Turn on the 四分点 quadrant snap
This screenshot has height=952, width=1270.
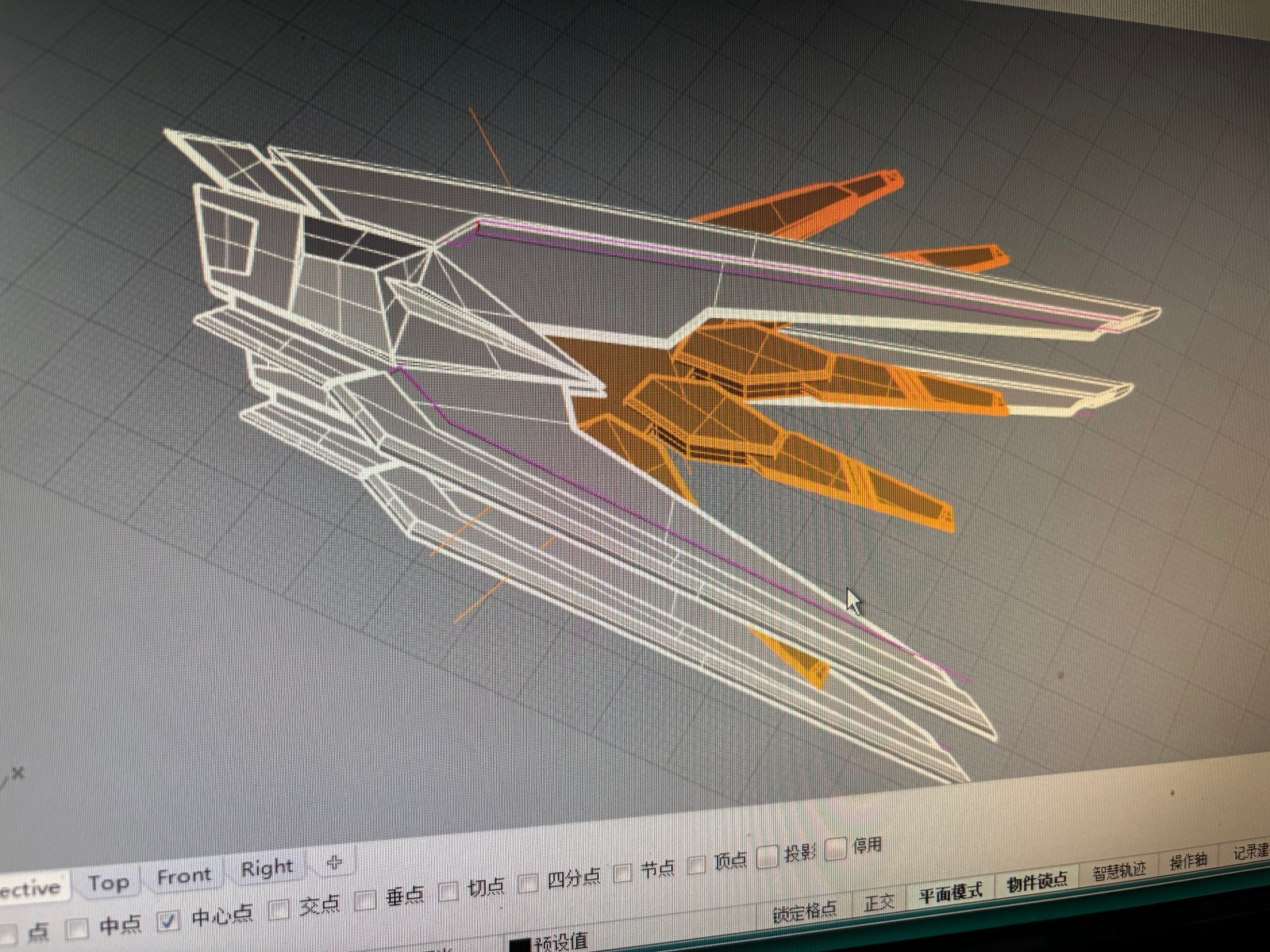click(528, 883)
